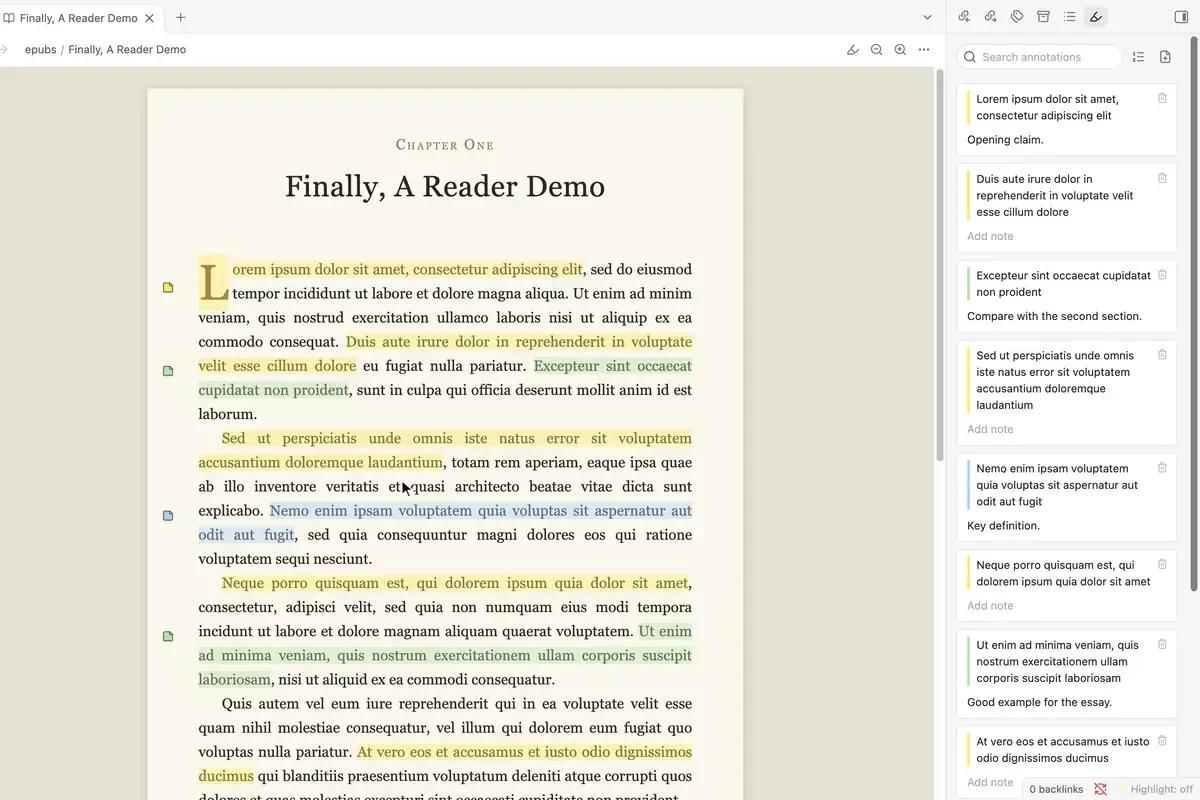Viewport: 1200px width, 800px height.
Task: Open the outgoing links panel icon
Action: pyautogui.click(x=990, y=17)
